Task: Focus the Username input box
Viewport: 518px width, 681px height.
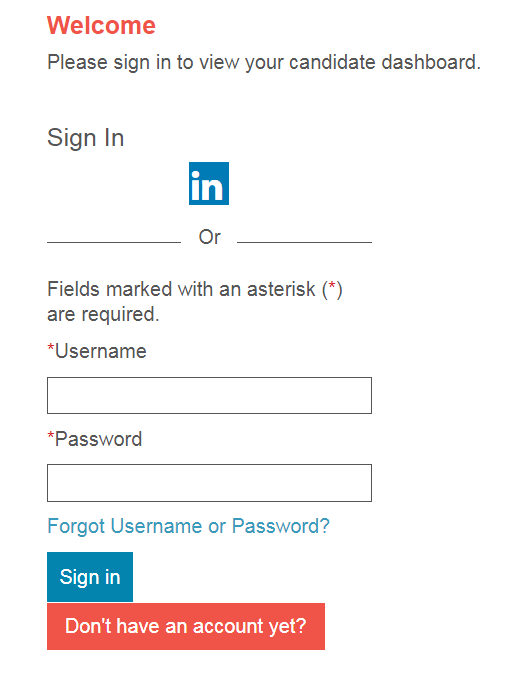Action: (209, 395)
